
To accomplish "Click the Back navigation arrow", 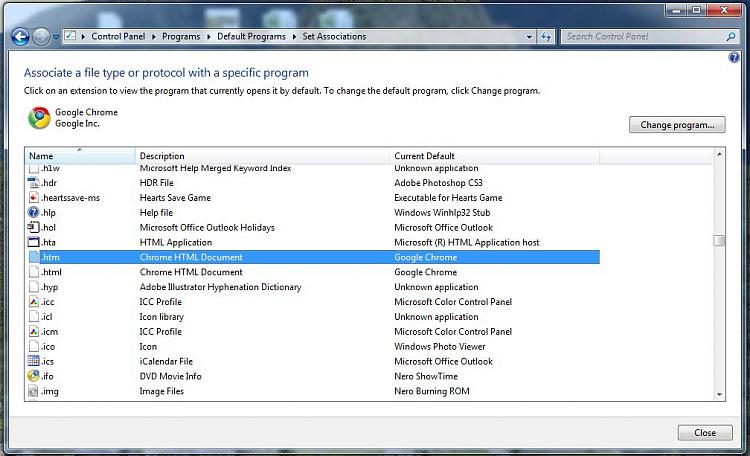I will (20, 37).
